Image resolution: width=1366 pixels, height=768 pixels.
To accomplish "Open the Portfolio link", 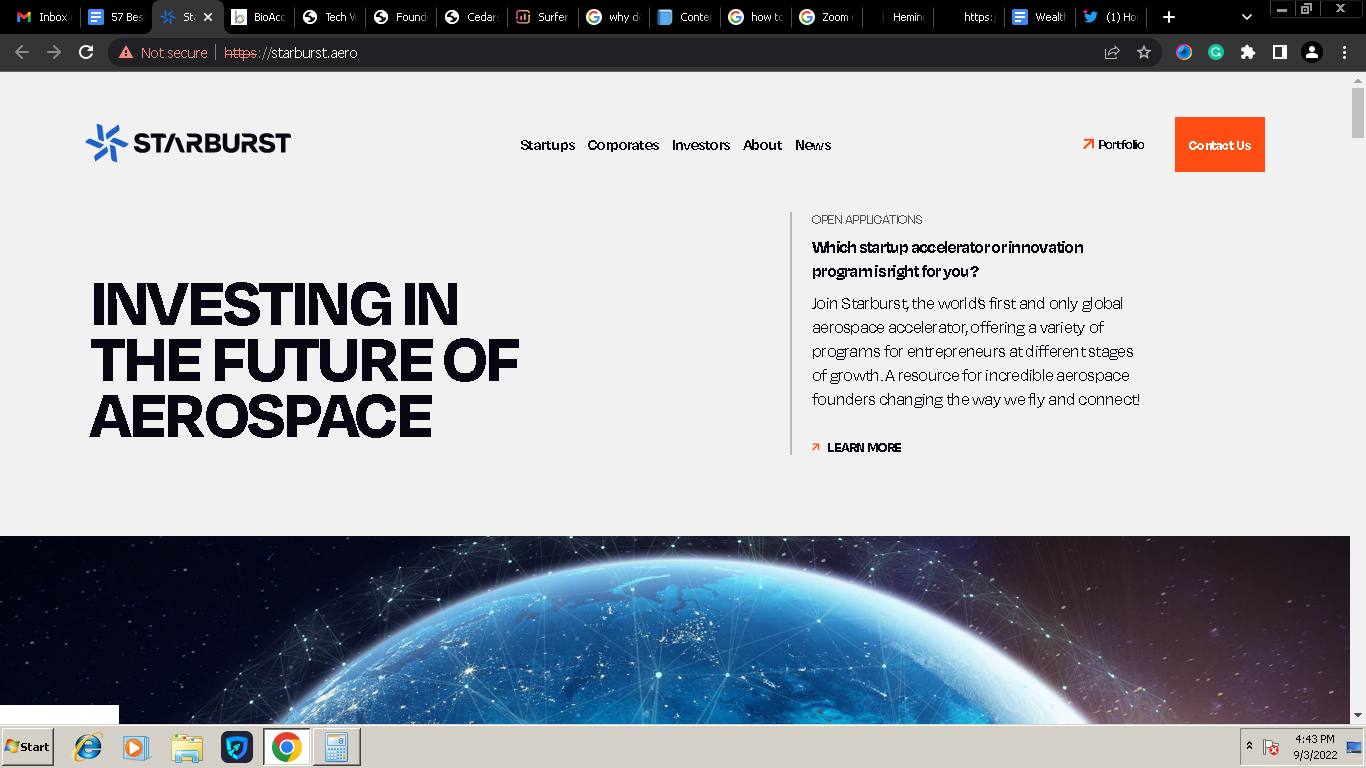I will pyautogui.click(x=1113, y=145).
